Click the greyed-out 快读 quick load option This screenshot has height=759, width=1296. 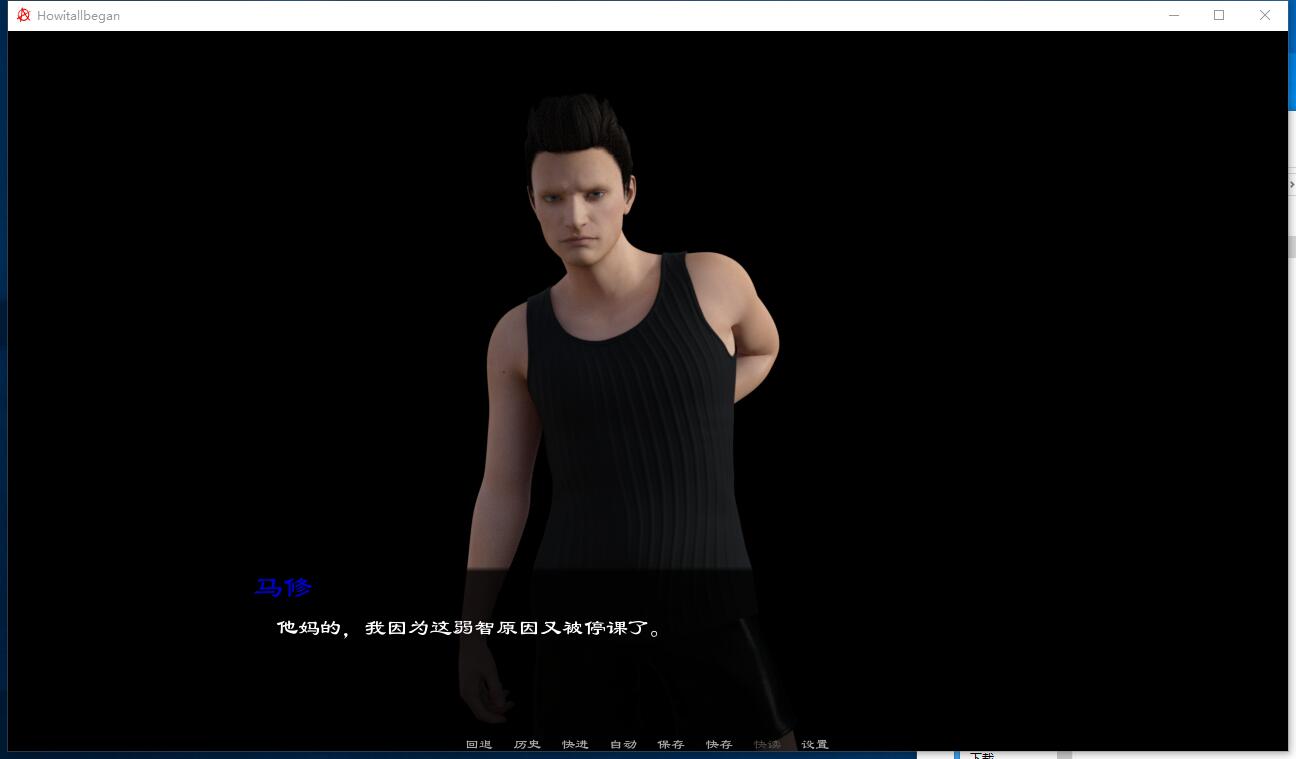(767, 744)
